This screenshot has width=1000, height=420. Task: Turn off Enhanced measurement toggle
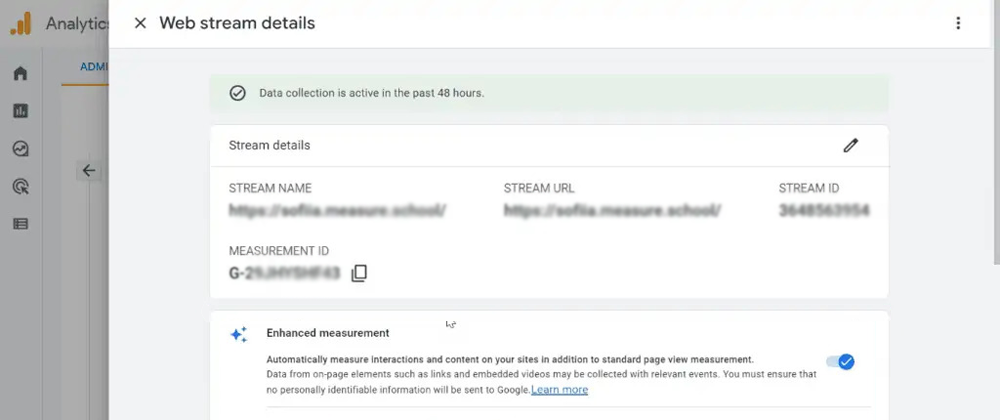click(x=840, y=362)
